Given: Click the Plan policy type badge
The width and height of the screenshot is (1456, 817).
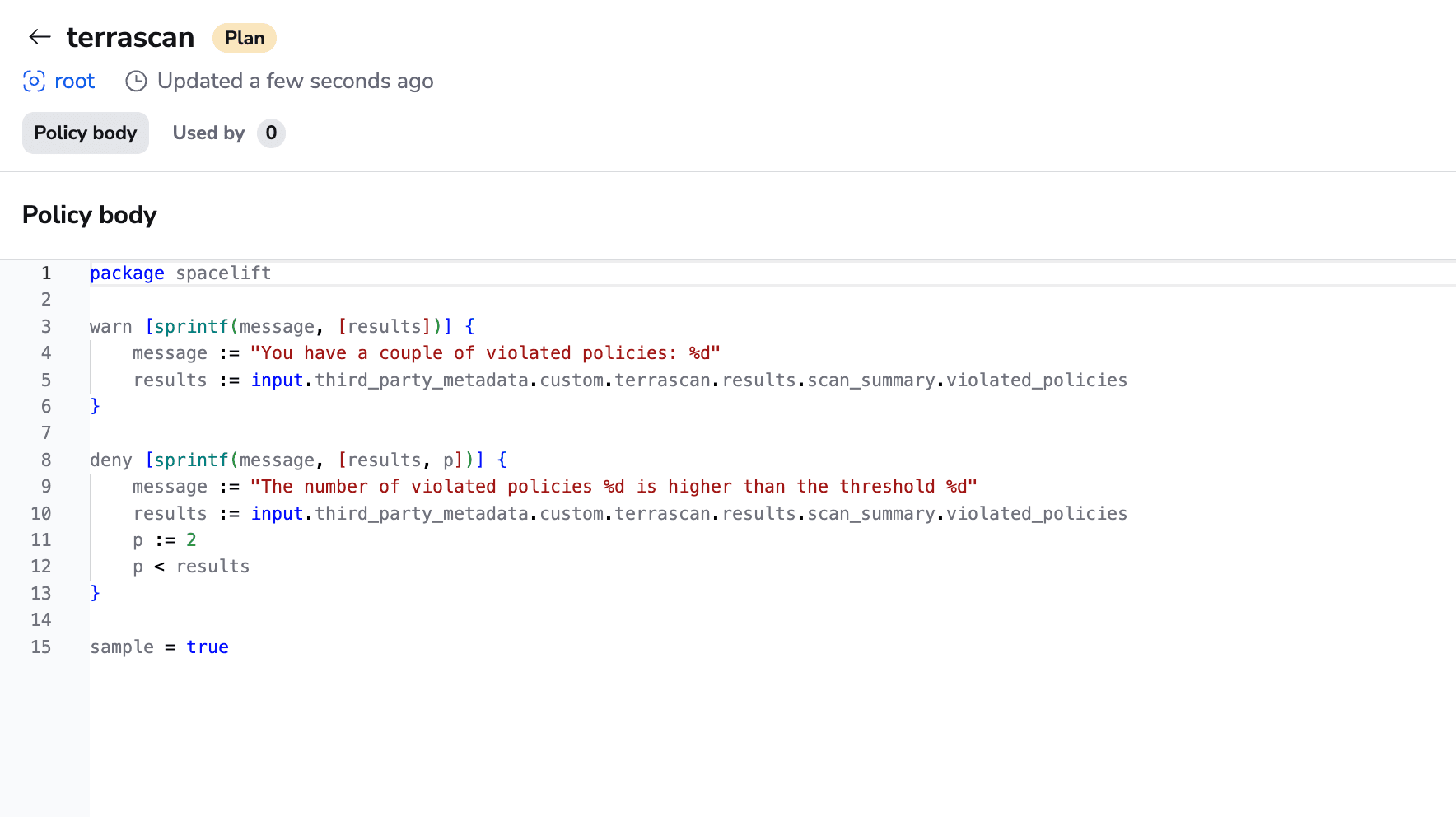Looking at the screenshot, I should [245, 38].
